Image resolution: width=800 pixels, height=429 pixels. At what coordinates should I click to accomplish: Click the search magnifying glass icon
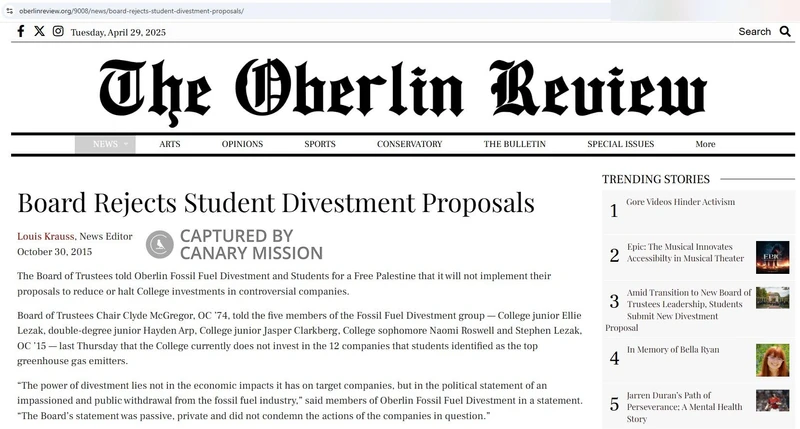pyautogui.click(x=785, y=31)
